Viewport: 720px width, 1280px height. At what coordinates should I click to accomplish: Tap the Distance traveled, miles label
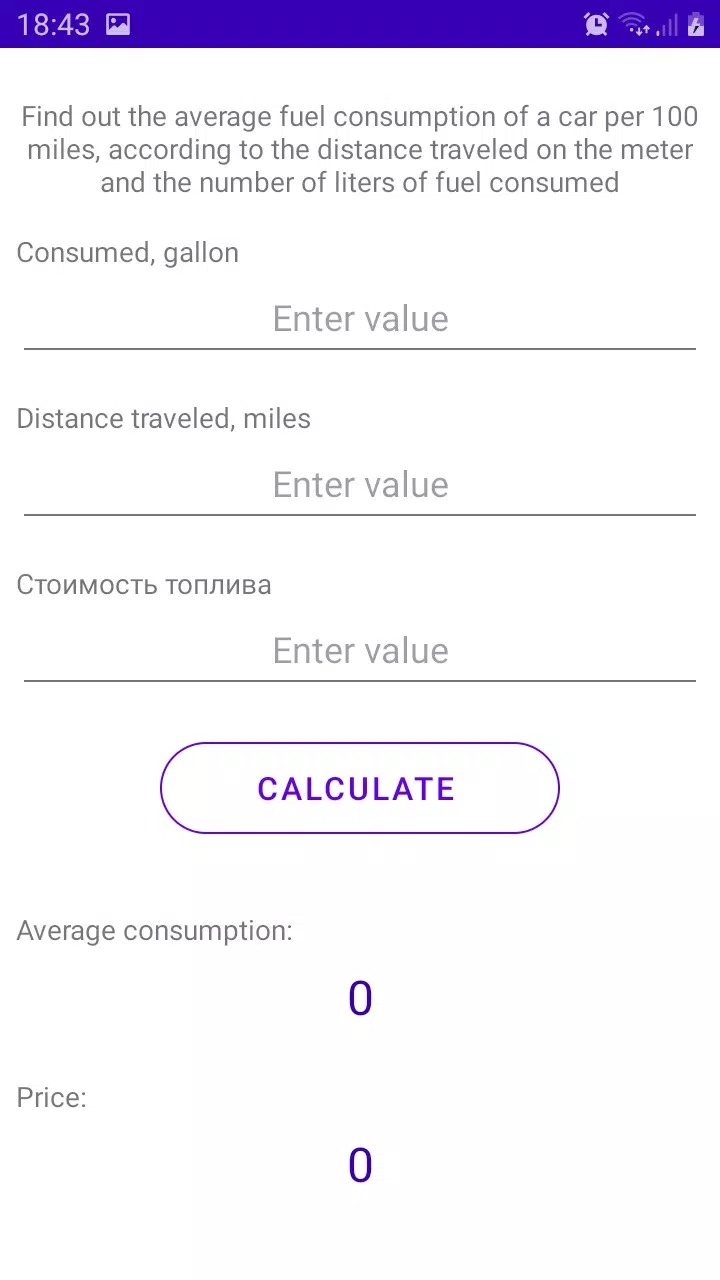pyautogui.click(x=164, y=419)
